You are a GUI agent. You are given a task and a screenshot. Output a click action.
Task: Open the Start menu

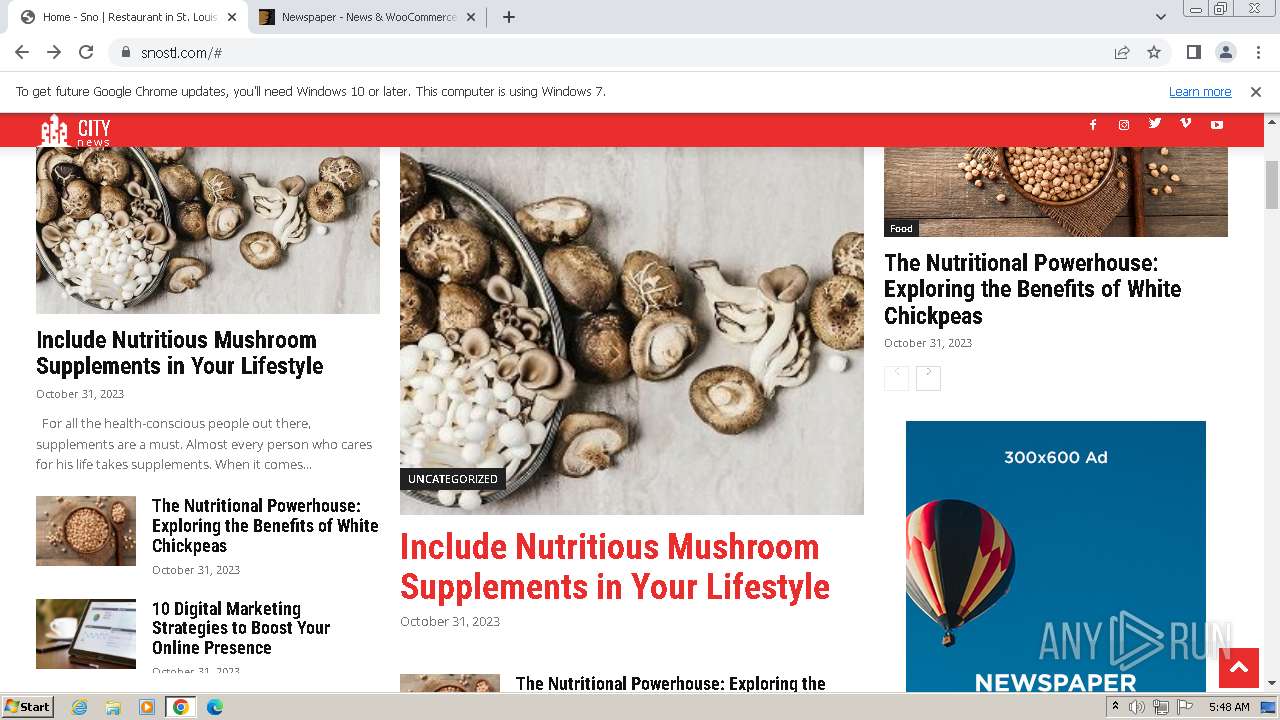(x=28, y=707)
